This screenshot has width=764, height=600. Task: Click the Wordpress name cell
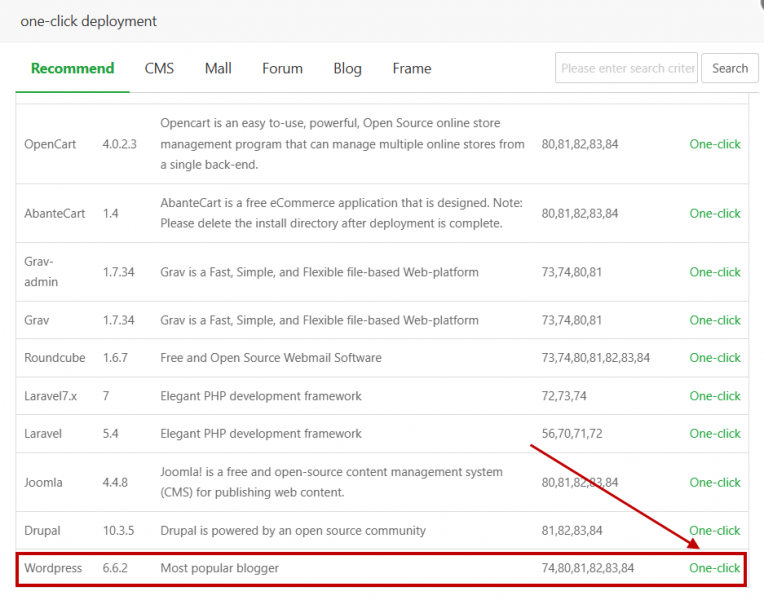pyautogui.click(x=53, y=568)
